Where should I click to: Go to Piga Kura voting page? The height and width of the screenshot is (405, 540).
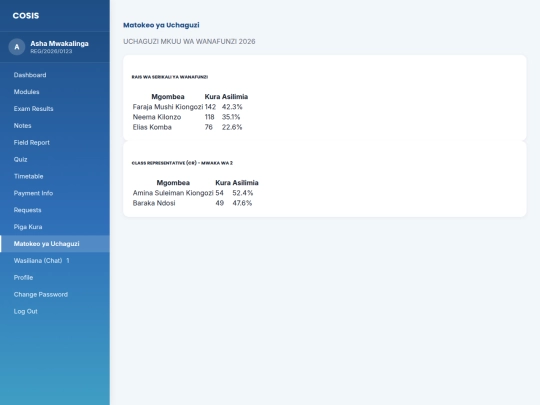click(x=55, y=227)
